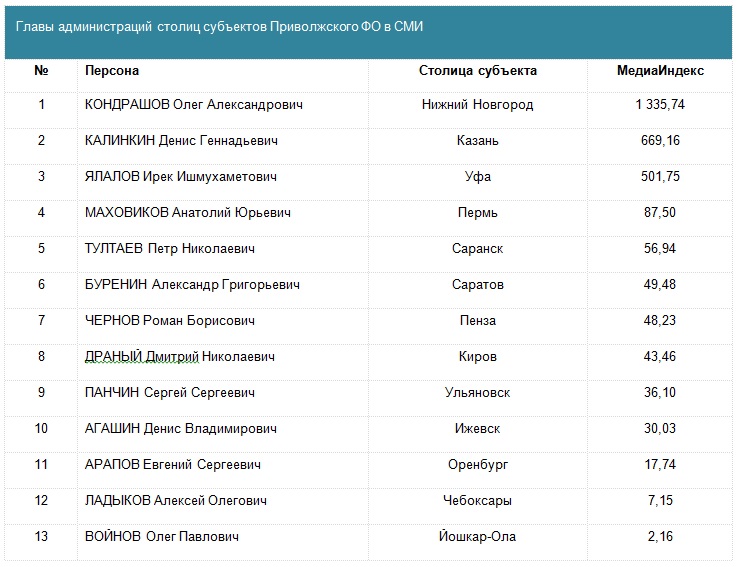The image size is (743, 567).
Task: Click the Казань city cell
Action: coord(477,141)
